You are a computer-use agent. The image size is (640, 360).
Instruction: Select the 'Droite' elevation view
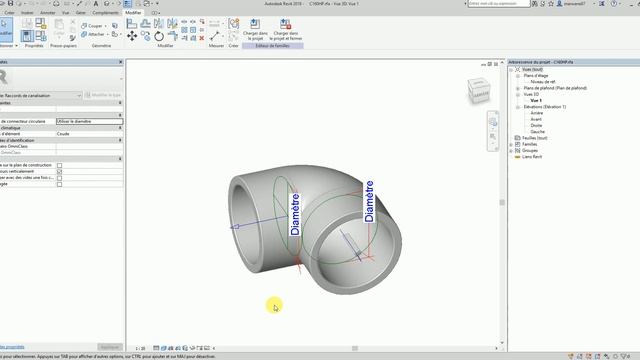click(x=536, y=125)
